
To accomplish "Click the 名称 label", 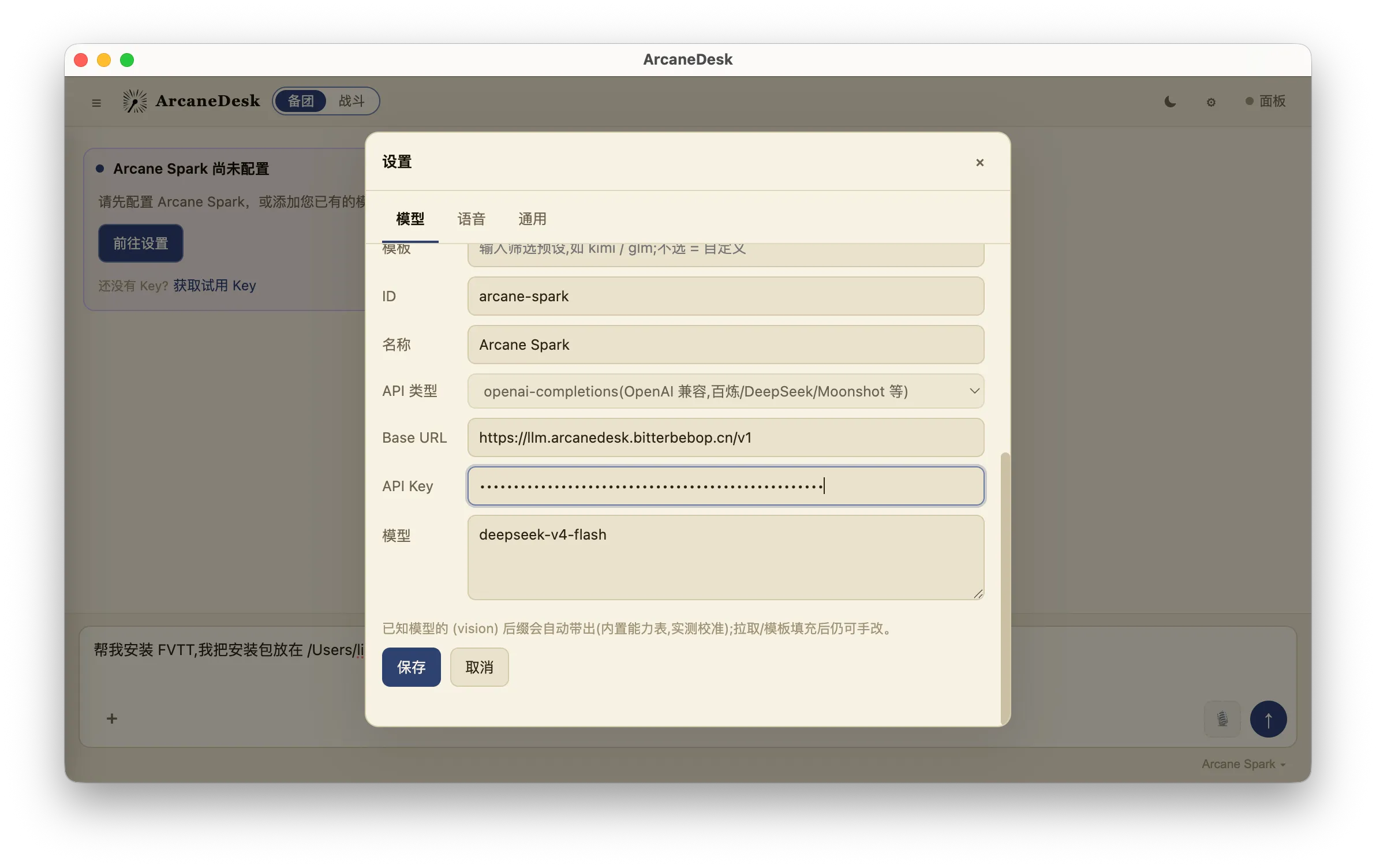I will [397, 345].
